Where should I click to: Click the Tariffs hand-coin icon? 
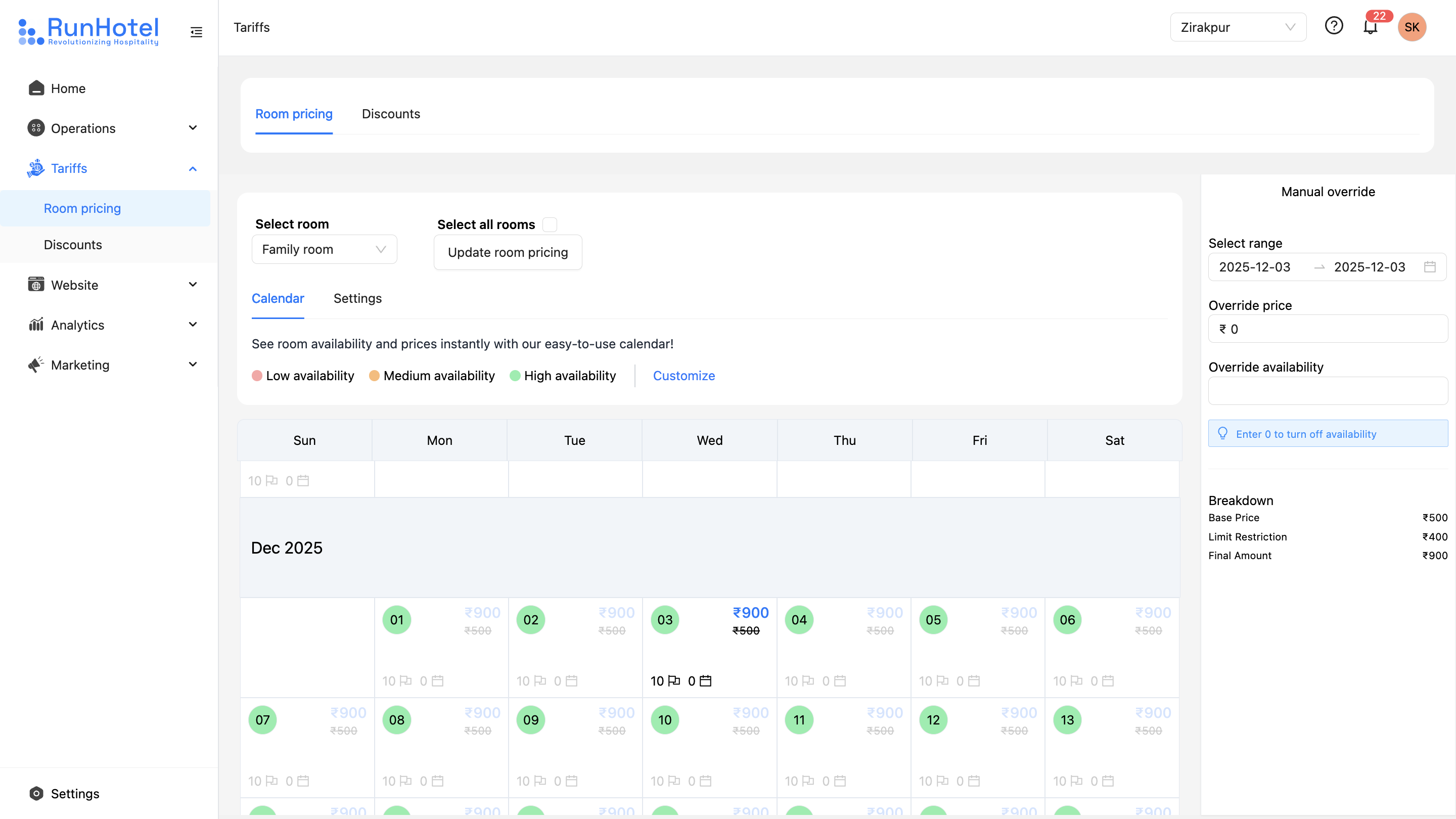(35, 168)
